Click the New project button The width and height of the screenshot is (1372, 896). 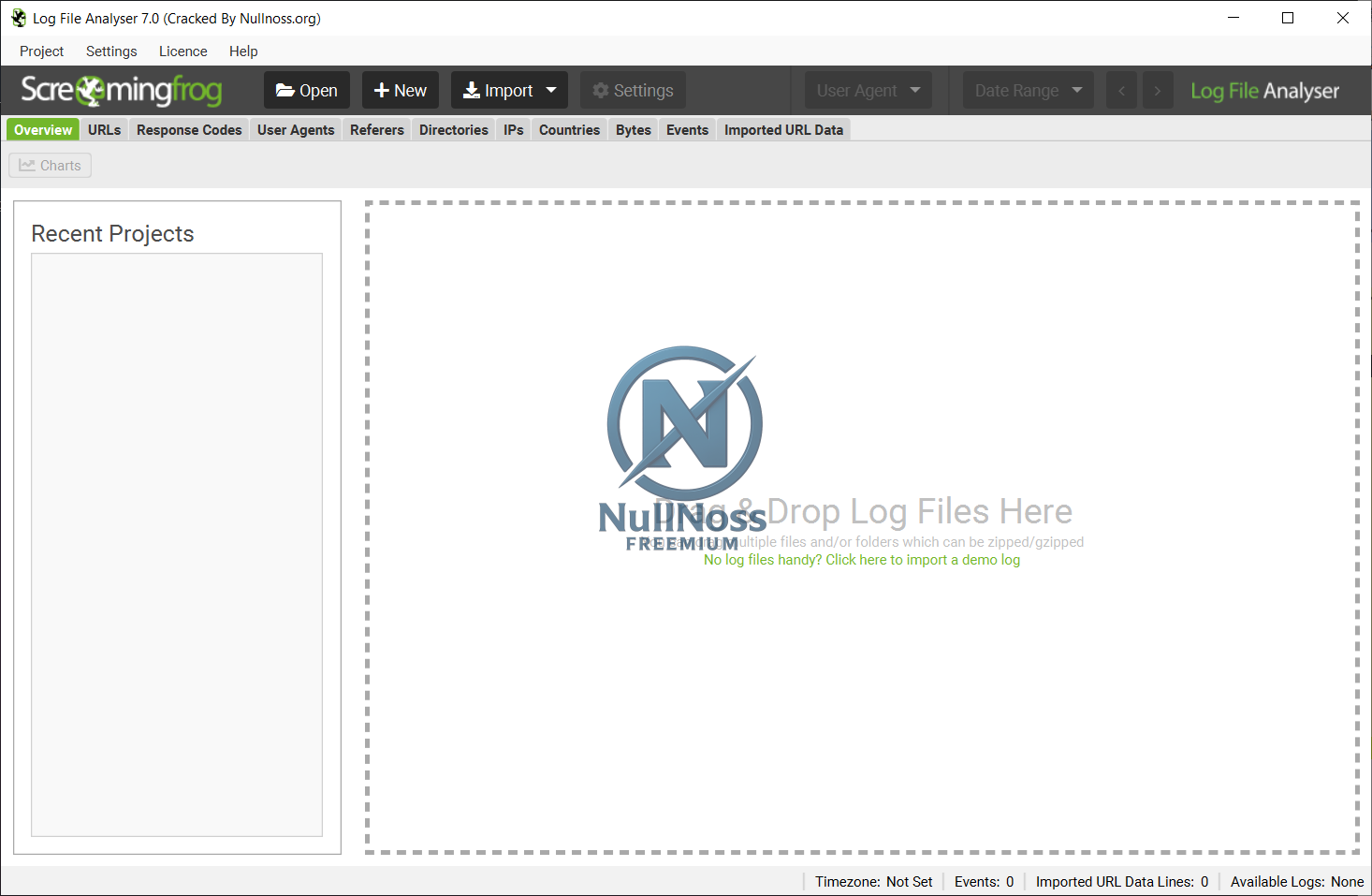(401, 91)
